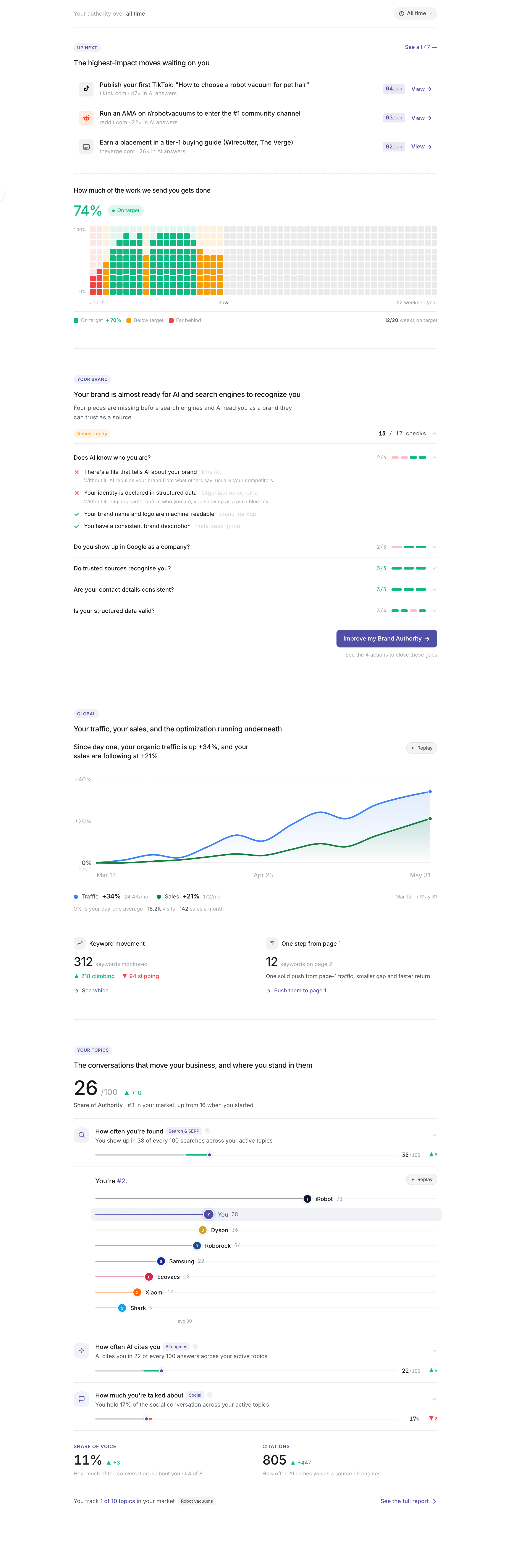Click help icon next to AI engines tag
511x1568 pixels.
point(196,1347)
